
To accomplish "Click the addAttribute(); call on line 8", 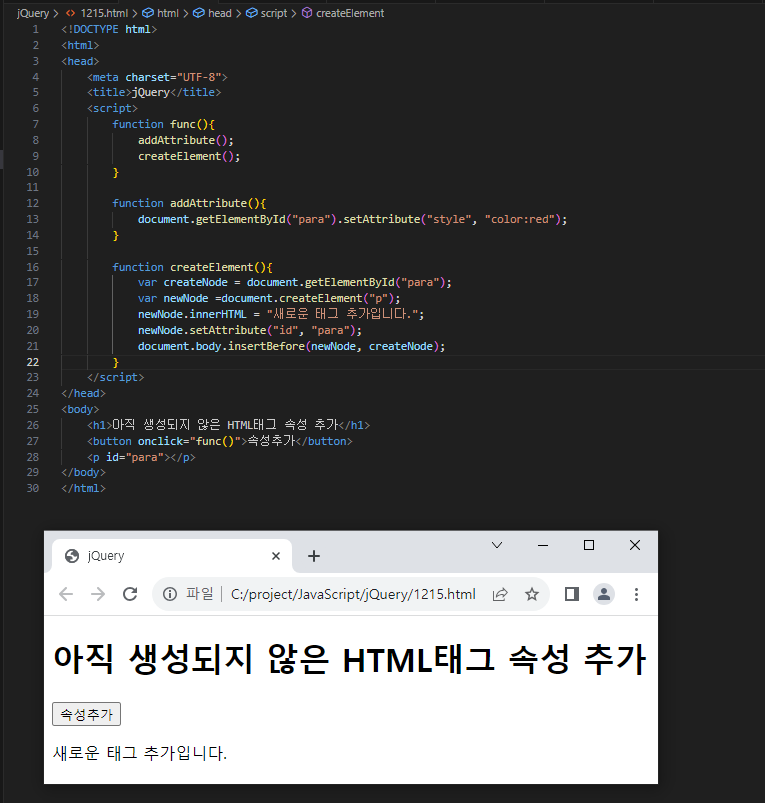I will click(185, 140).
